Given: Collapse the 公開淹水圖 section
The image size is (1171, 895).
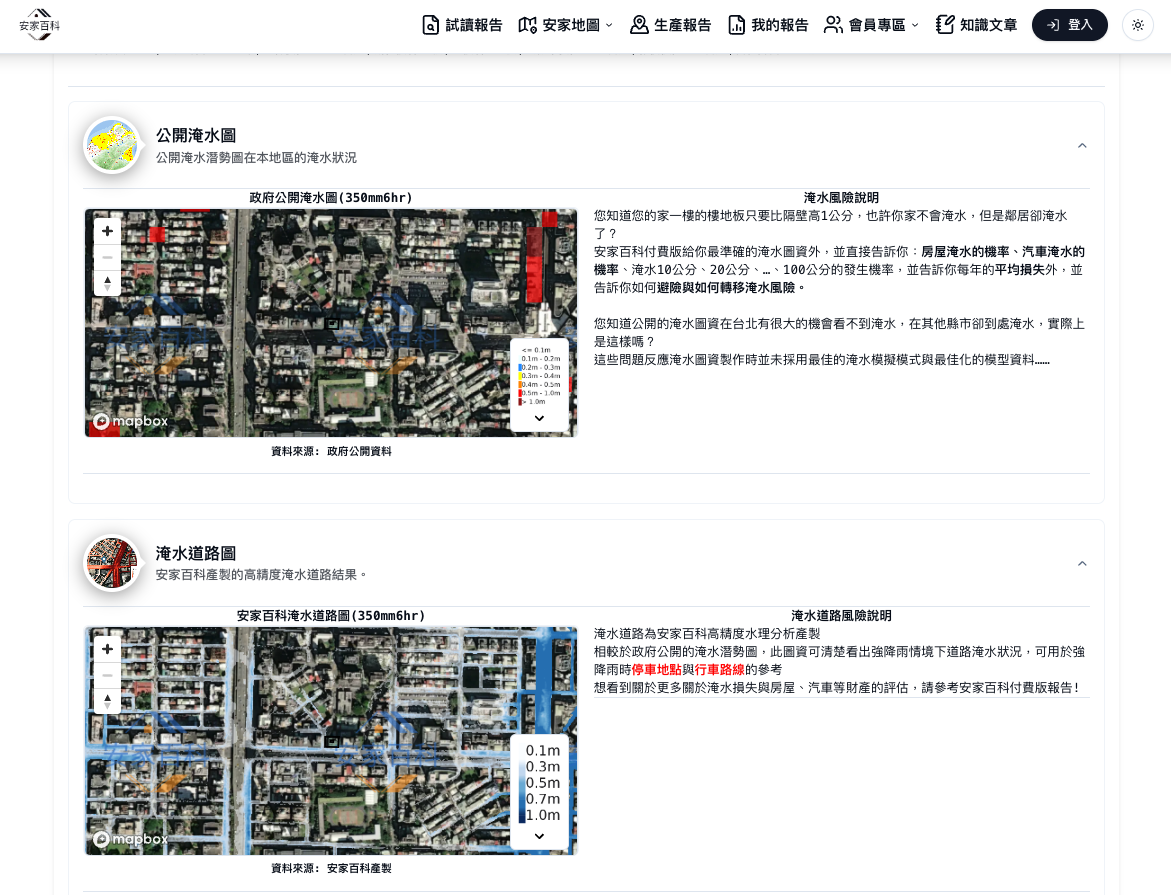Looking at the screenshot, I should coord(1082,145).
